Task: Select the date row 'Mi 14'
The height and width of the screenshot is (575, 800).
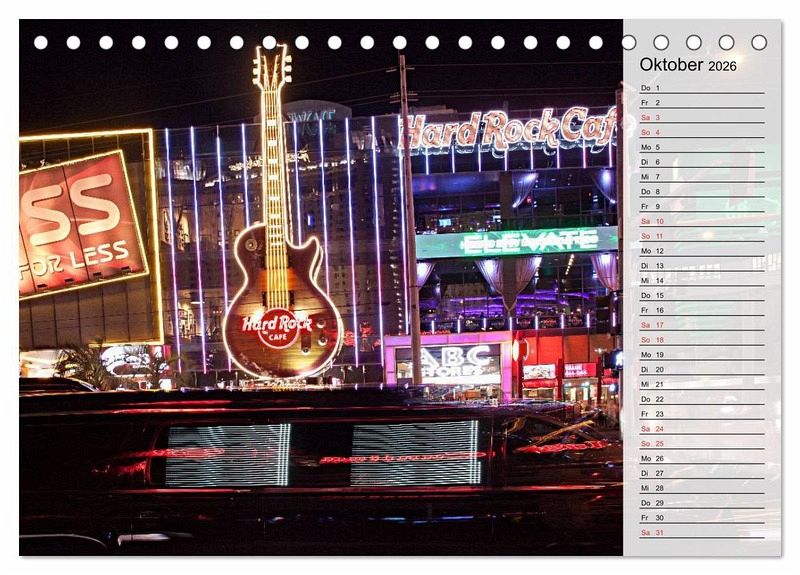Action: click(x=702, y=280)
